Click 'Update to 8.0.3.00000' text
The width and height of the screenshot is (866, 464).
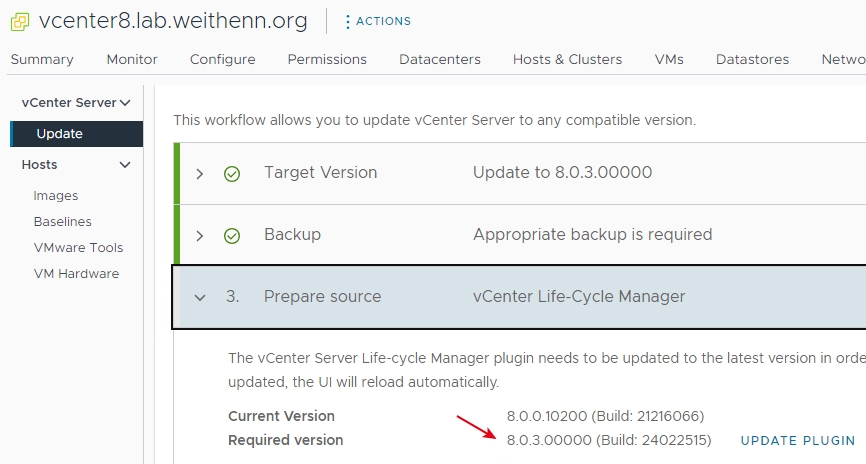click(x=562, y=172)
